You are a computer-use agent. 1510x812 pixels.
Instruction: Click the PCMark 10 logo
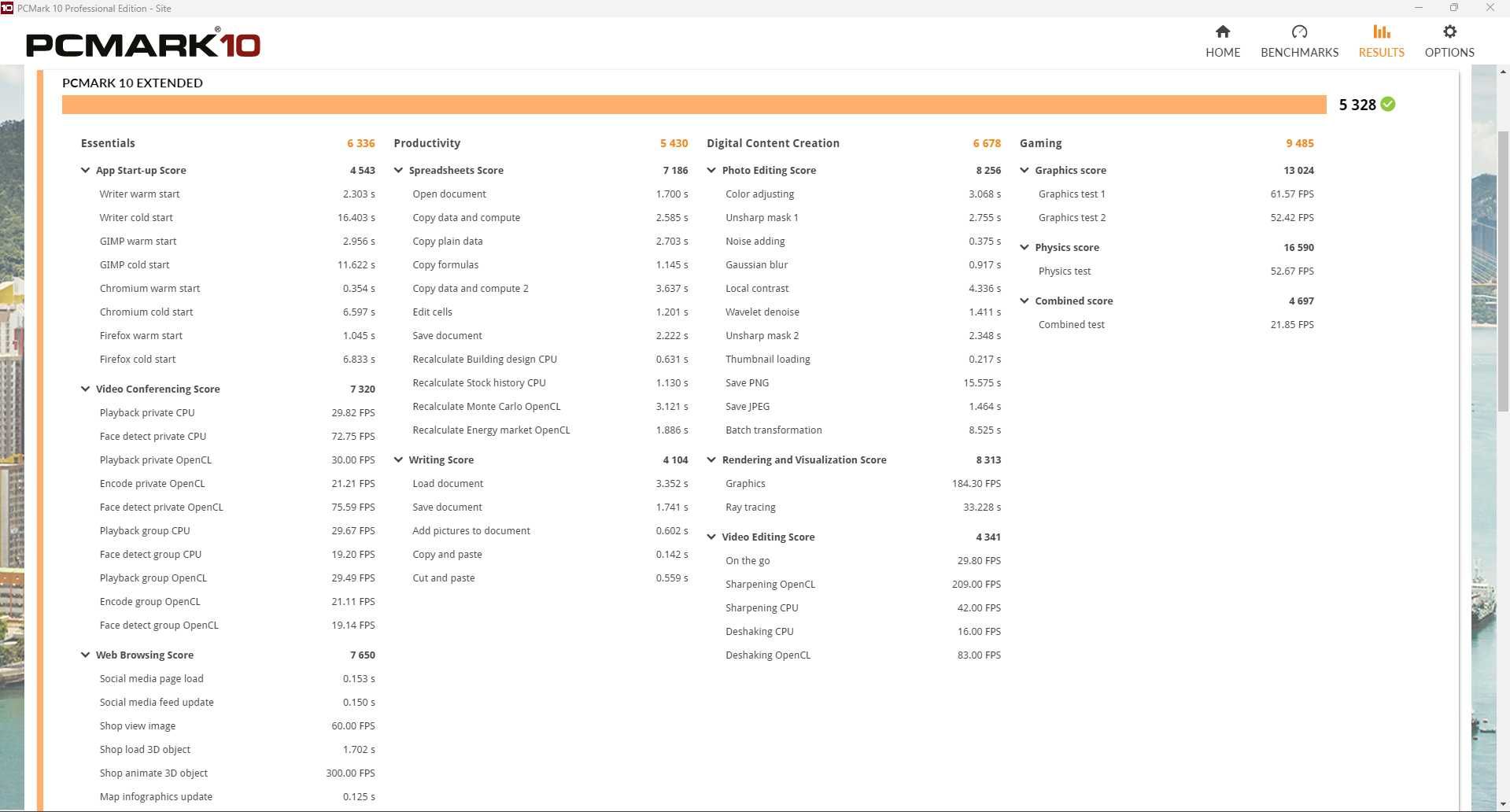tap(143, 43)
